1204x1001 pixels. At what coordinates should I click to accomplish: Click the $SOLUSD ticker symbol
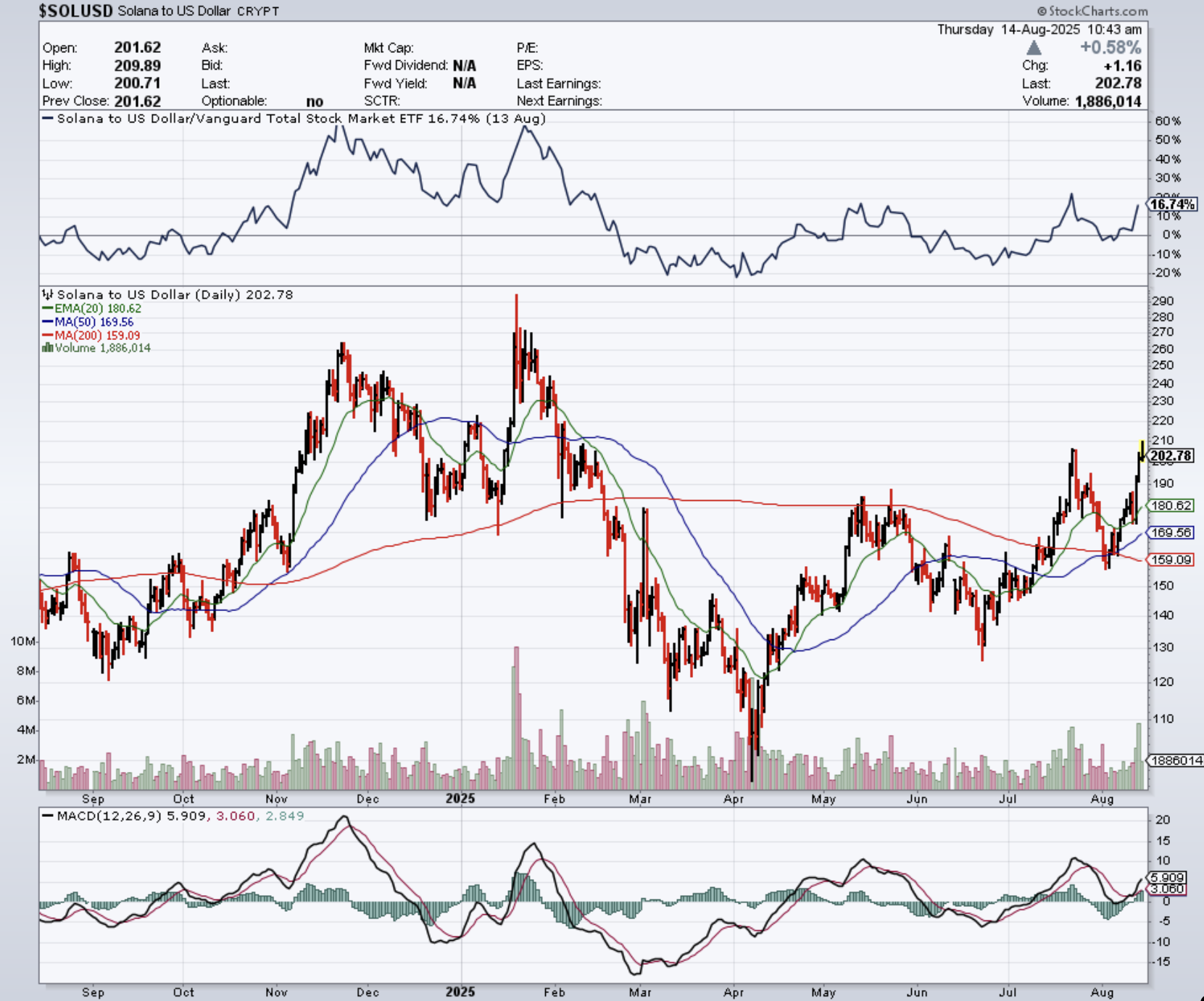75,11
